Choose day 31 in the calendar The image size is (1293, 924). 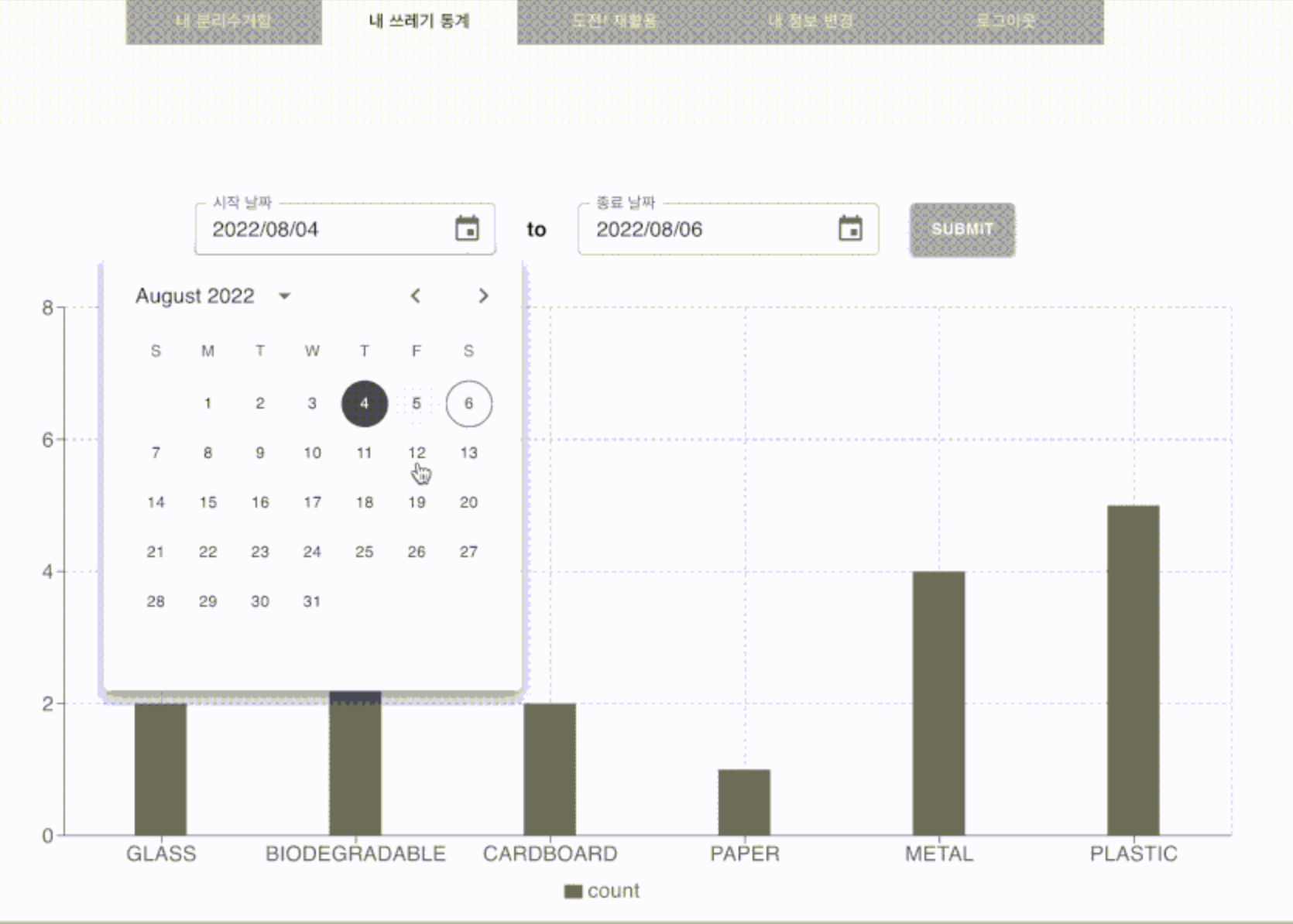(x=312, y=601)
